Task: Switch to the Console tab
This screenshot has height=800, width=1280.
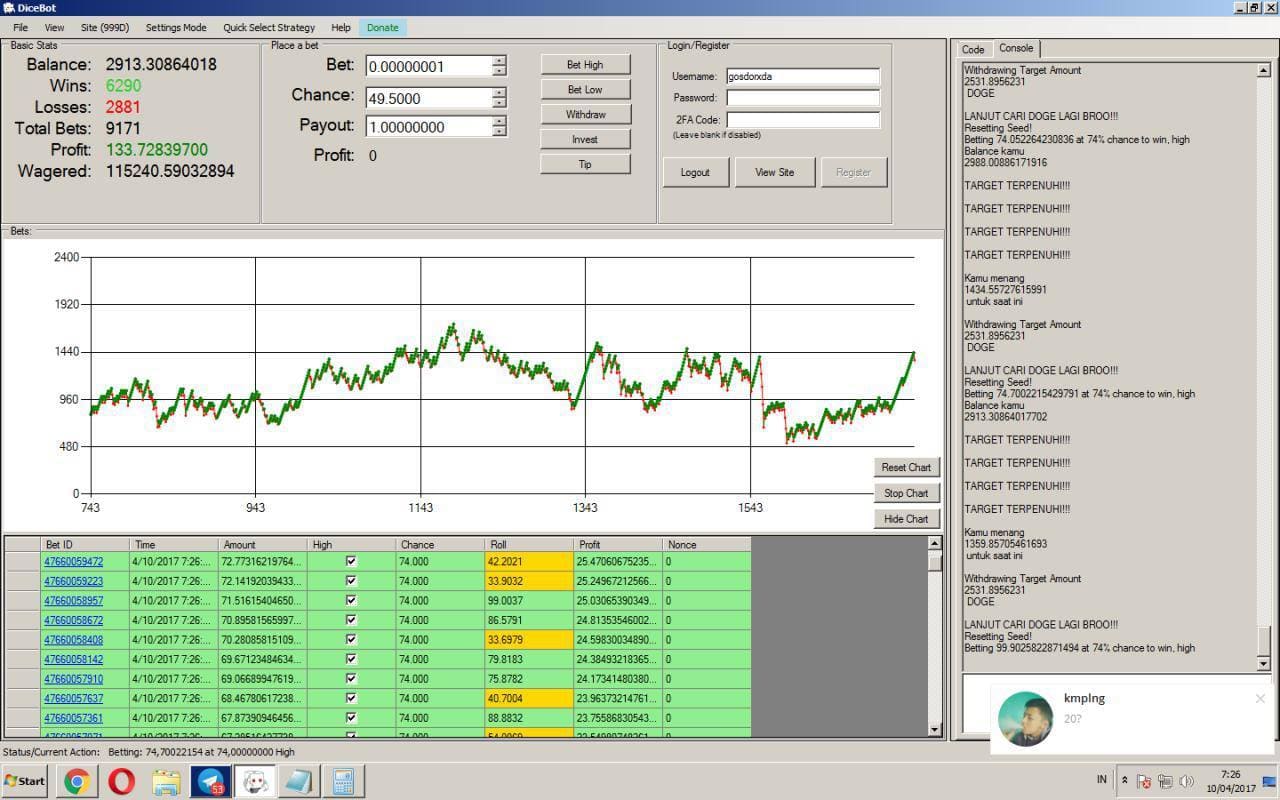Action: (1016, 48)
